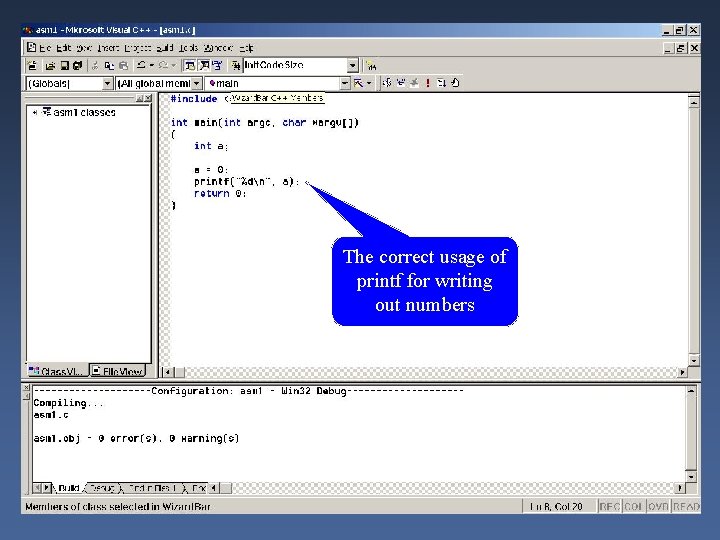Click the Copy toolbar icon
Image resolution: width=720 pixels, height=540 pixels.
point(109,66)
